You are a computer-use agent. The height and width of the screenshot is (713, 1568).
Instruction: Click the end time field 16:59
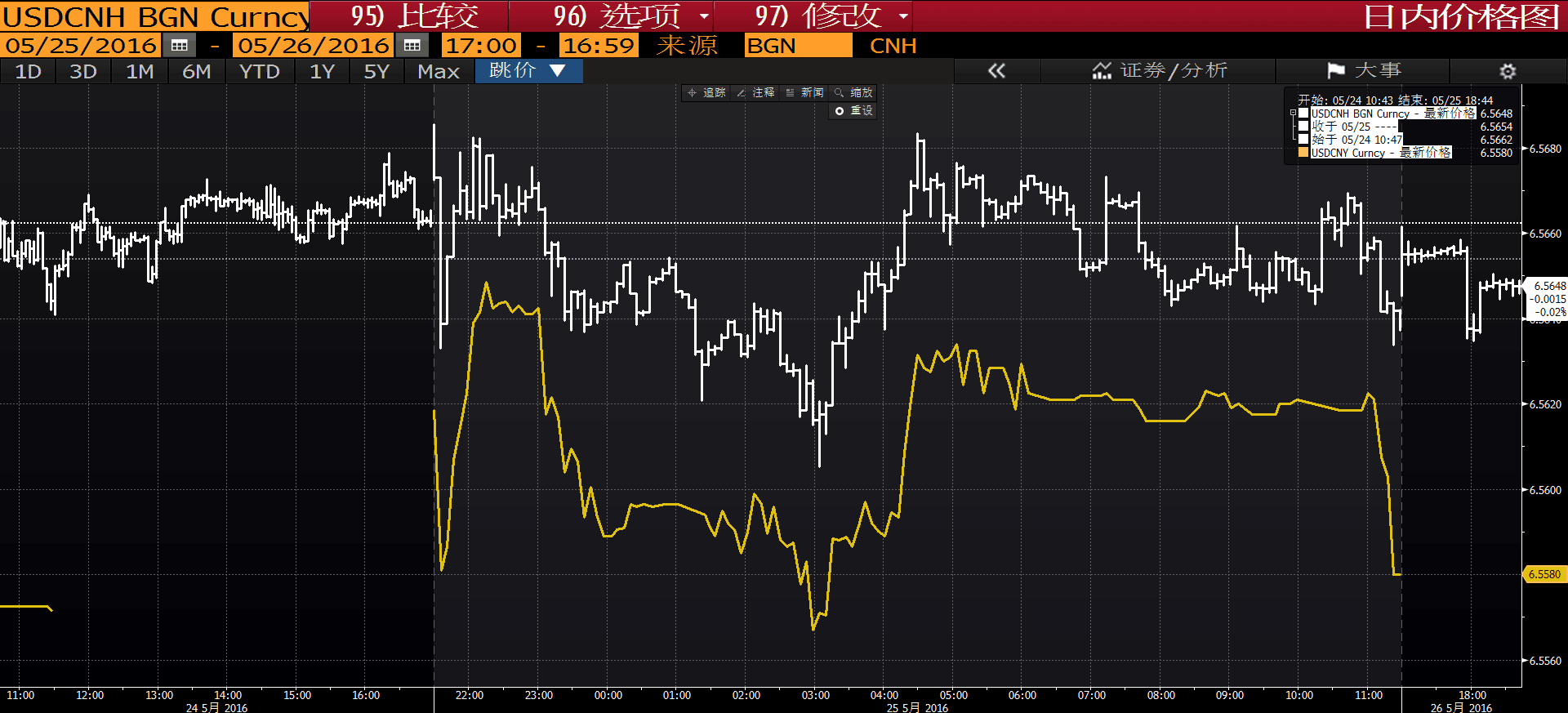pos(599,46)
